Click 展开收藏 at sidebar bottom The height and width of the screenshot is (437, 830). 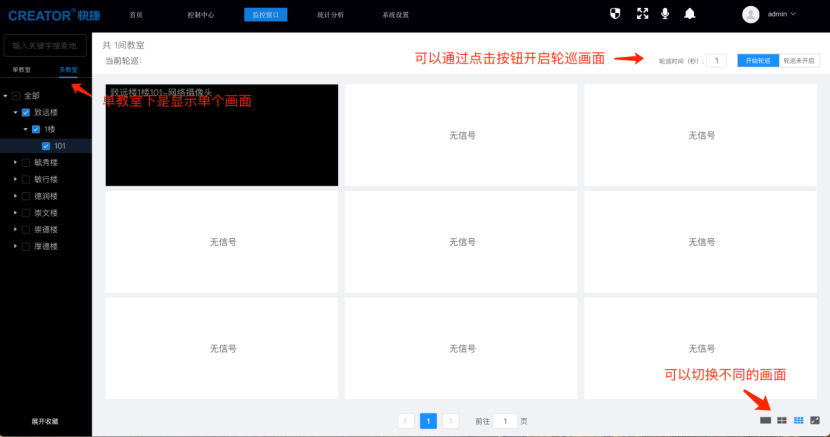45,421
